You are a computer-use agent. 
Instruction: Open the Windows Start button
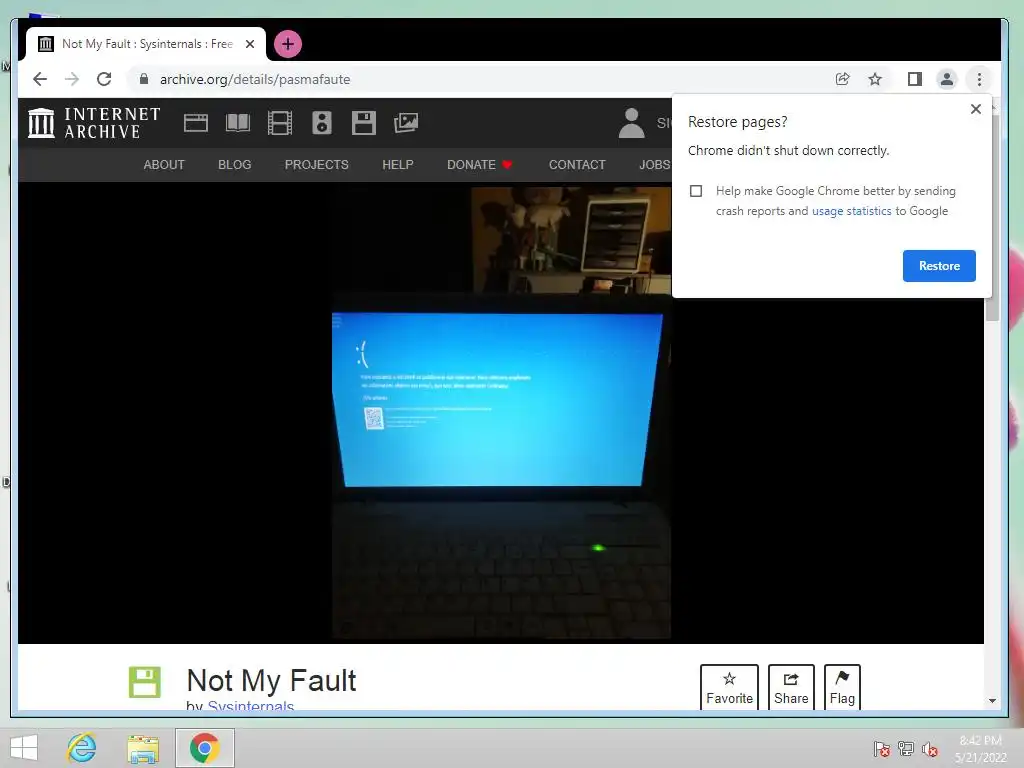pos(24,748)
